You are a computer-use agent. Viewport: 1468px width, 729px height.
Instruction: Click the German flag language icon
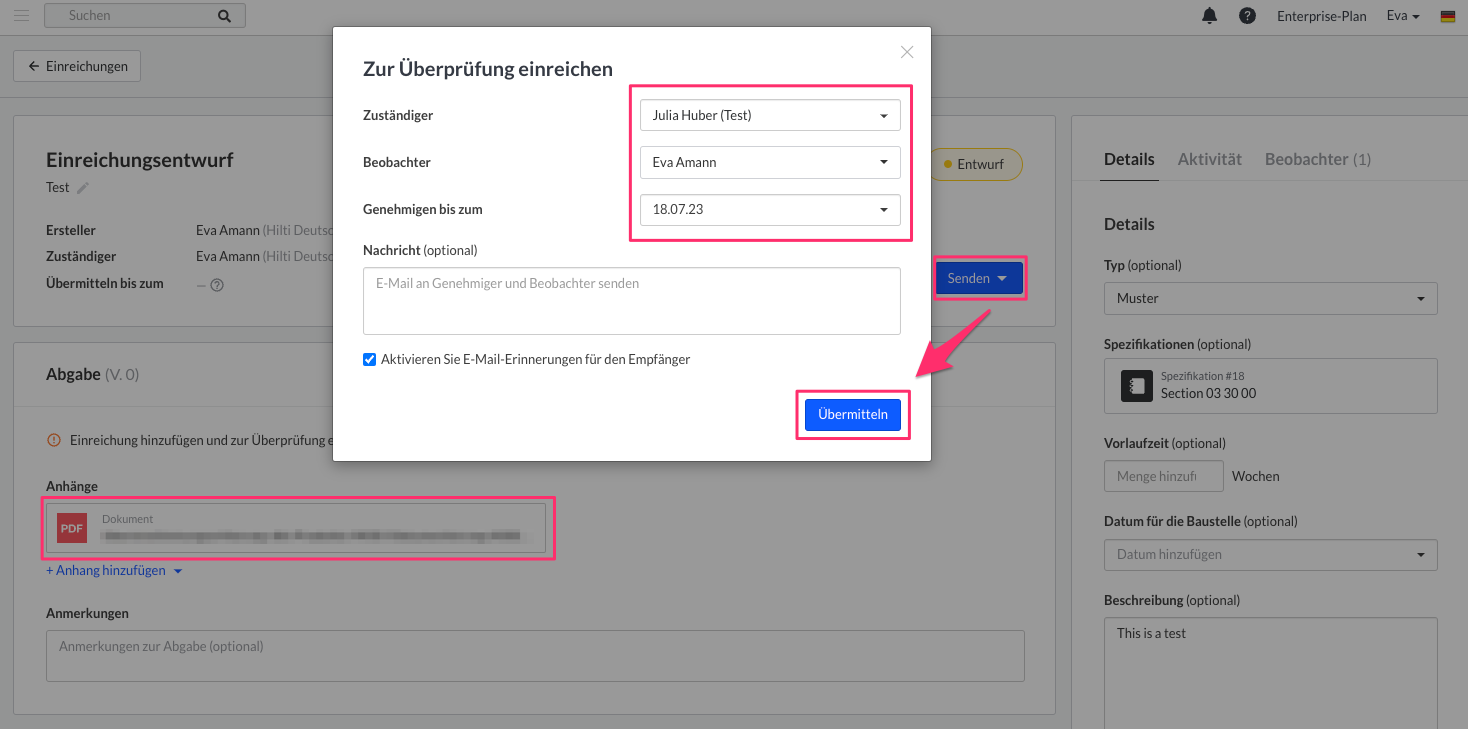point(1447,16)
